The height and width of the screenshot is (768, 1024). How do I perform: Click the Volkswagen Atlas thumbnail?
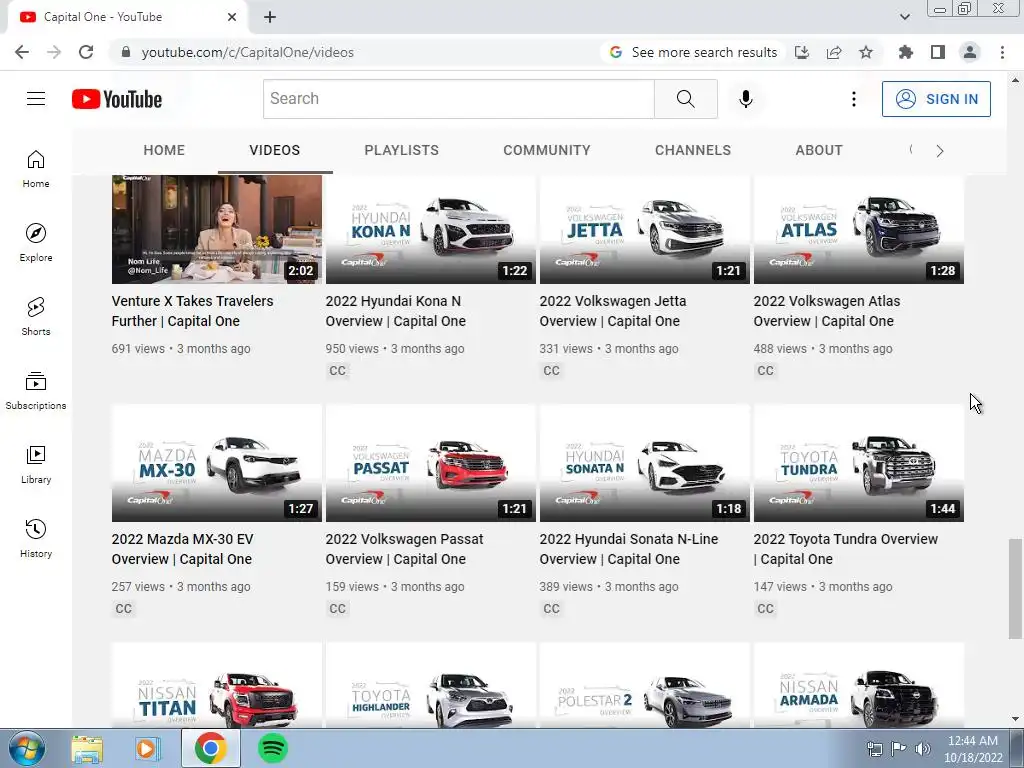(x=859, y=229)
